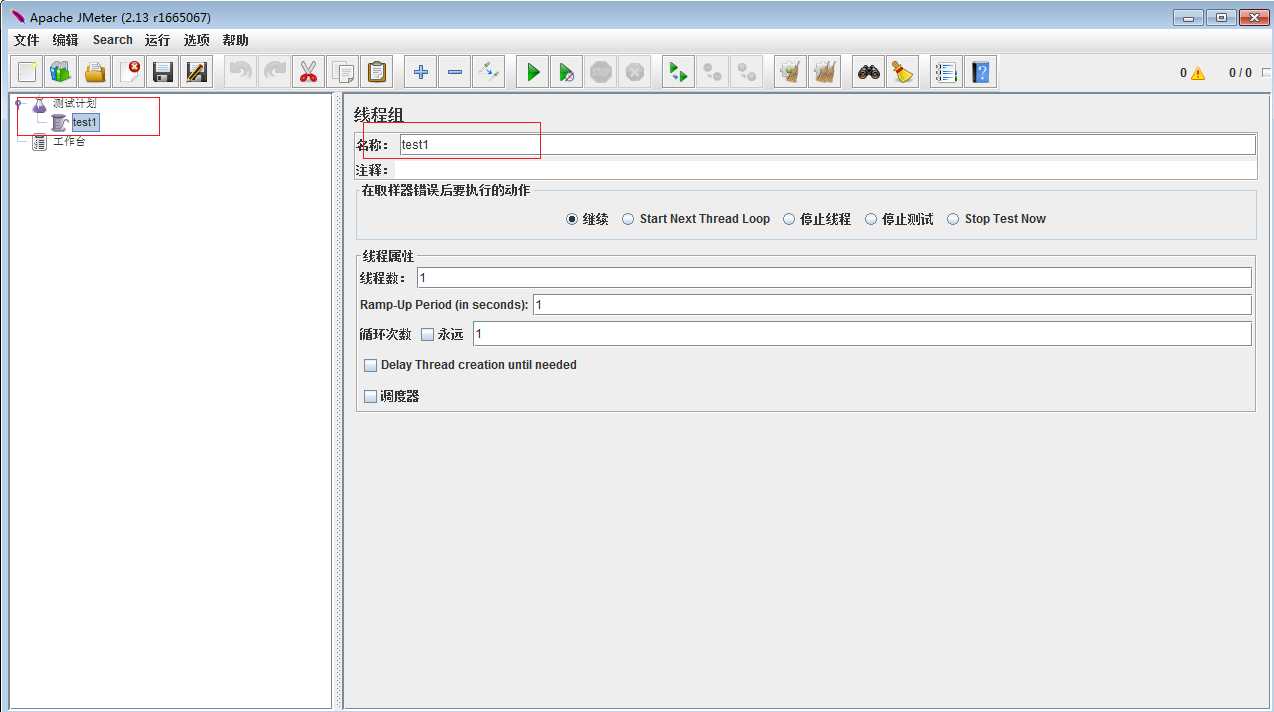Select the 工作台 tree node
Viewport: 1274px width, 712px height.
(x=69, y=142)
